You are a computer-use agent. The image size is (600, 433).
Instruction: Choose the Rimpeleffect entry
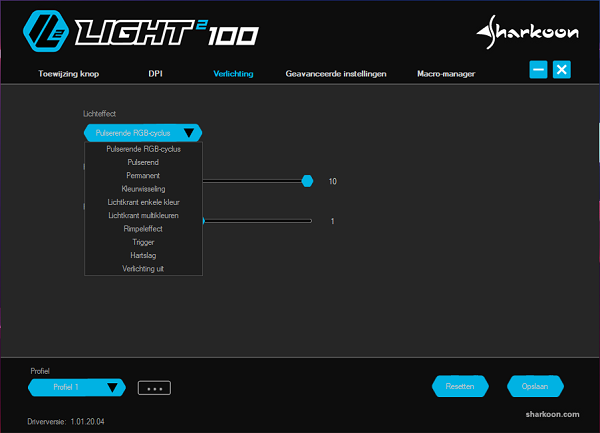(143, 229)
